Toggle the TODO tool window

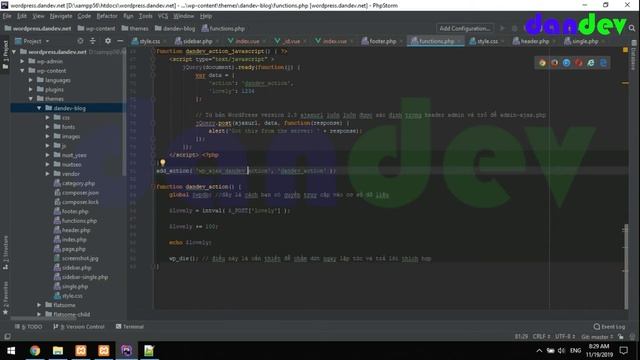(x=29, y=327)
